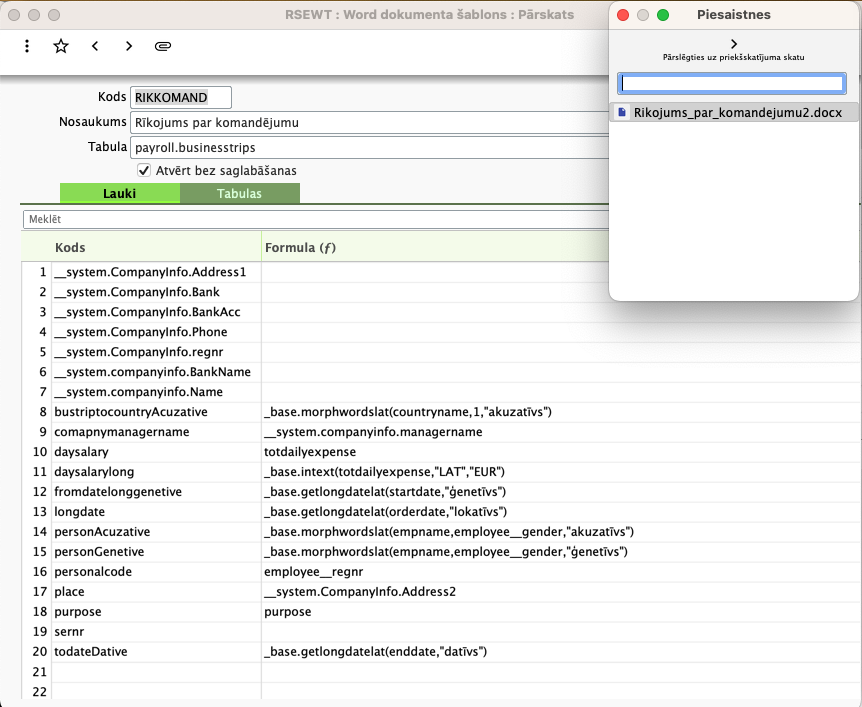Click the Tabula field payroll.businesstrips
862x707 pixels.
click(x=369, y=147)
